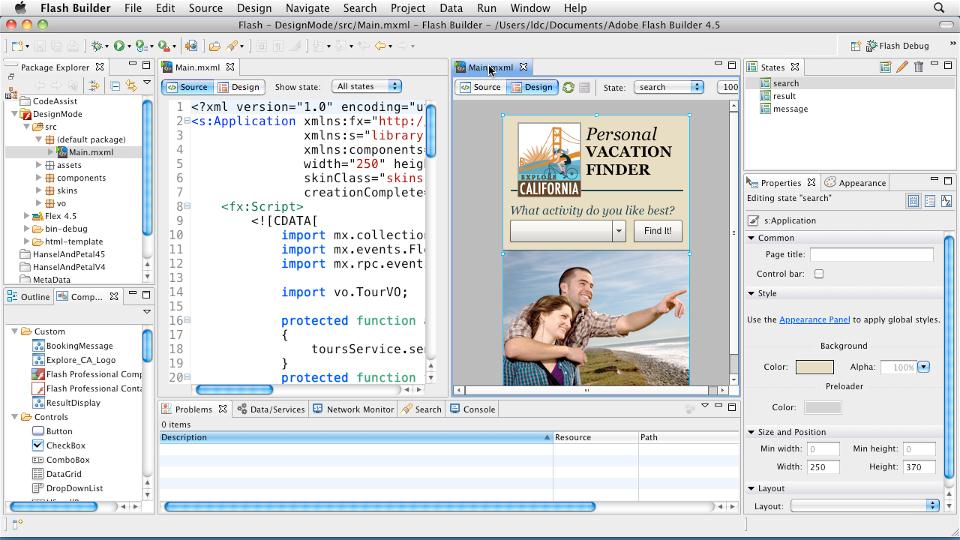Switch to the Outline tab
Image resolution: width=960 pixels, height=540 pixels.
29,296
